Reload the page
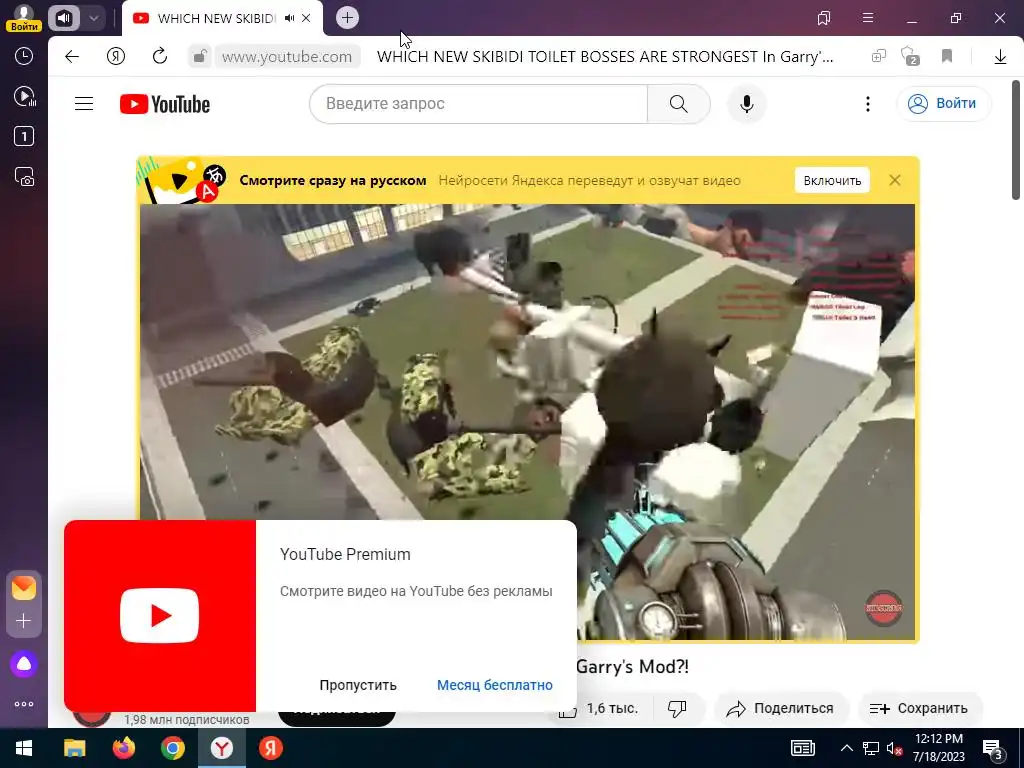1024x768 pixels. [160, 57]
